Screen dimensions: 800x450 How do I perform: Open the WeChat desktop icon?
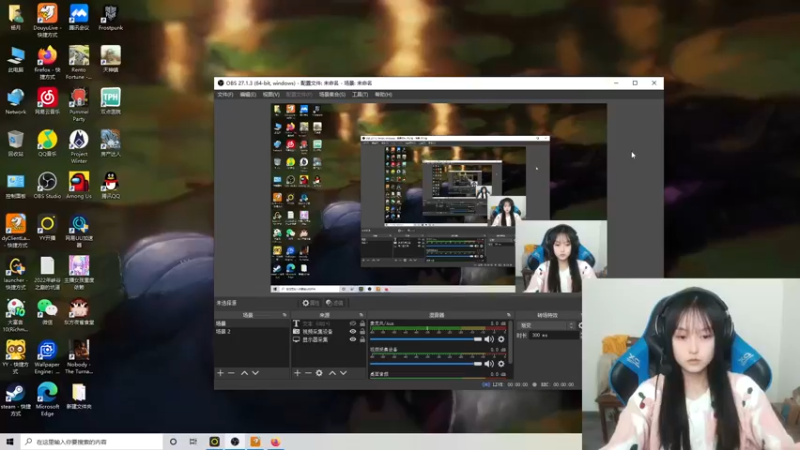[x=47, y=311]
